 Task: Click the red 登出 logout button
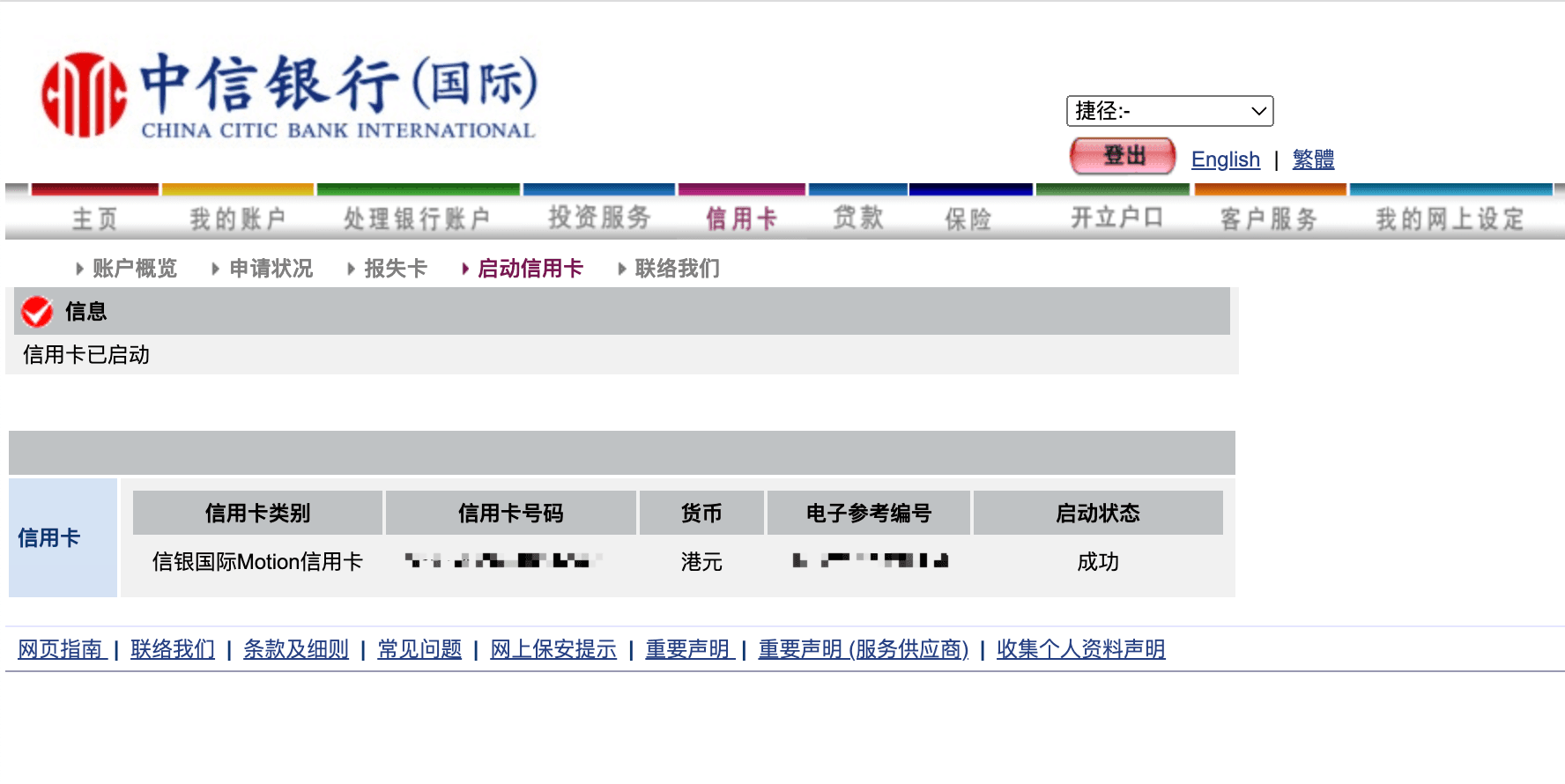[x=1123, y=157]
